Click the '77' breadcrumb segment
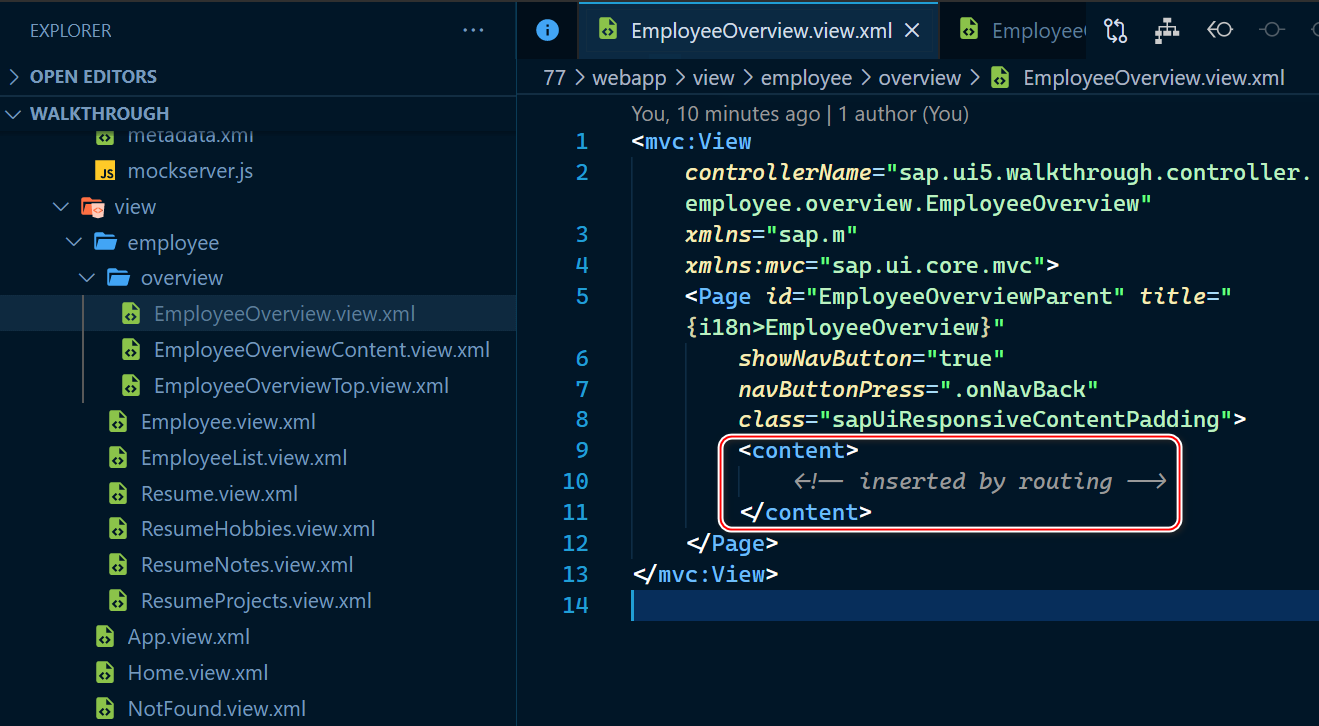The height and width of the screenshot is (726, 1319). tap(554, 78)
